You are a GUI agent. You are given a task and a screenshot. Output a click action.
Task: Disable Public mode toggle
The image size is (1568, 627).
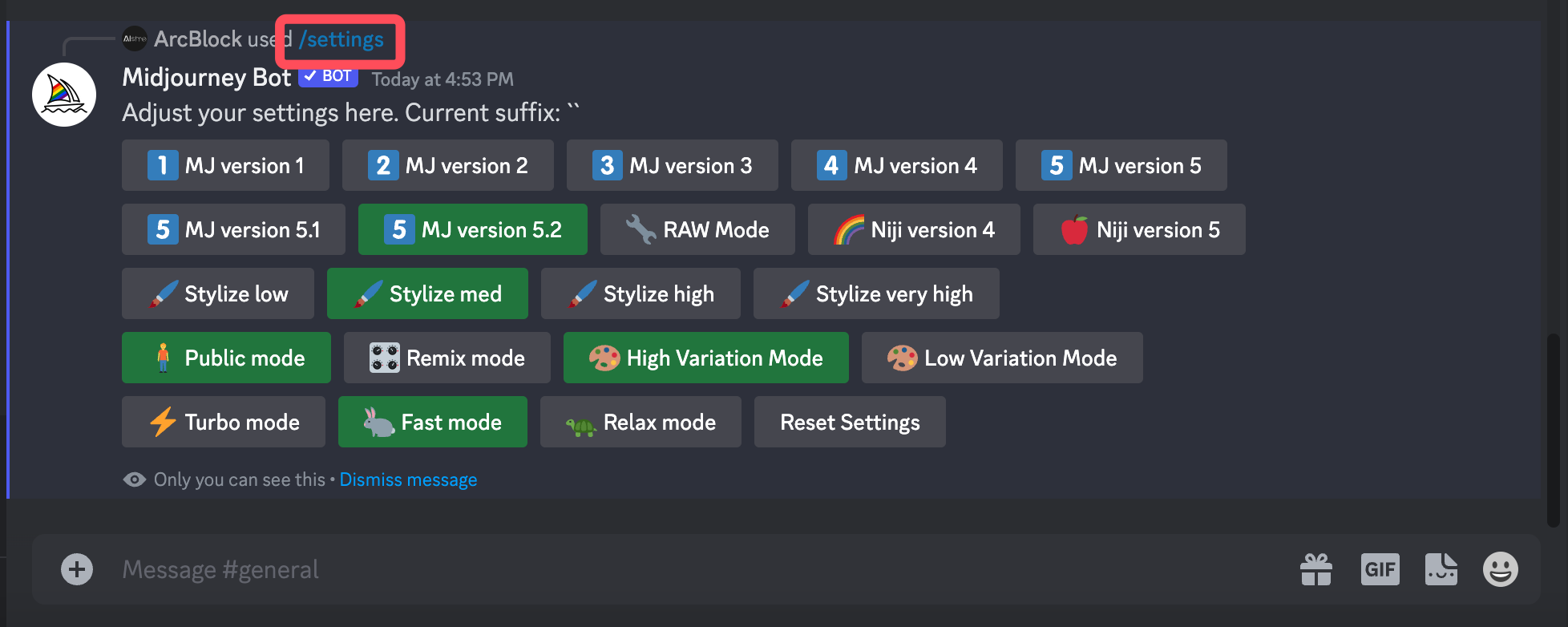tap(226, 358)
